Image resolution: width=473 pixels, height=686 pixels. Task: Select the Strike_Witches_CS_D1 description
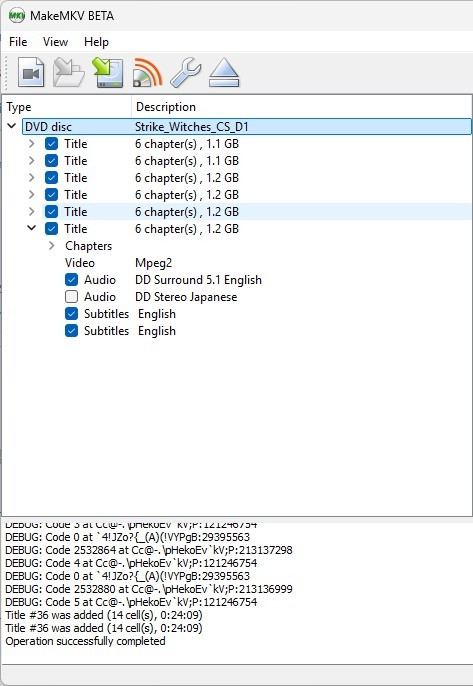tap(192, 127)
